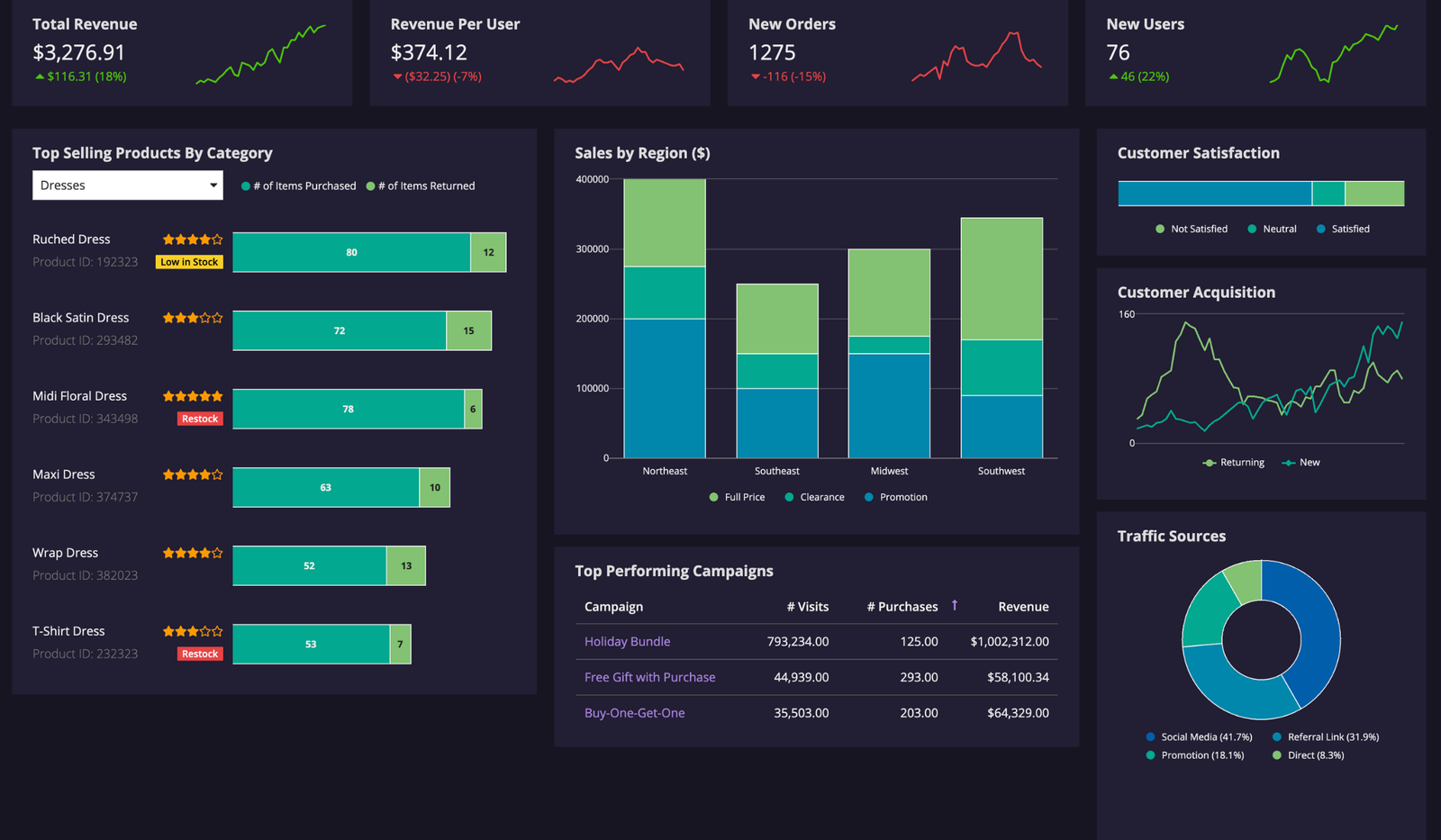Click the Ruched Dress star rating
This screenshot has height=840, width=1441.
pyautogui.click(x=192, y=239)
